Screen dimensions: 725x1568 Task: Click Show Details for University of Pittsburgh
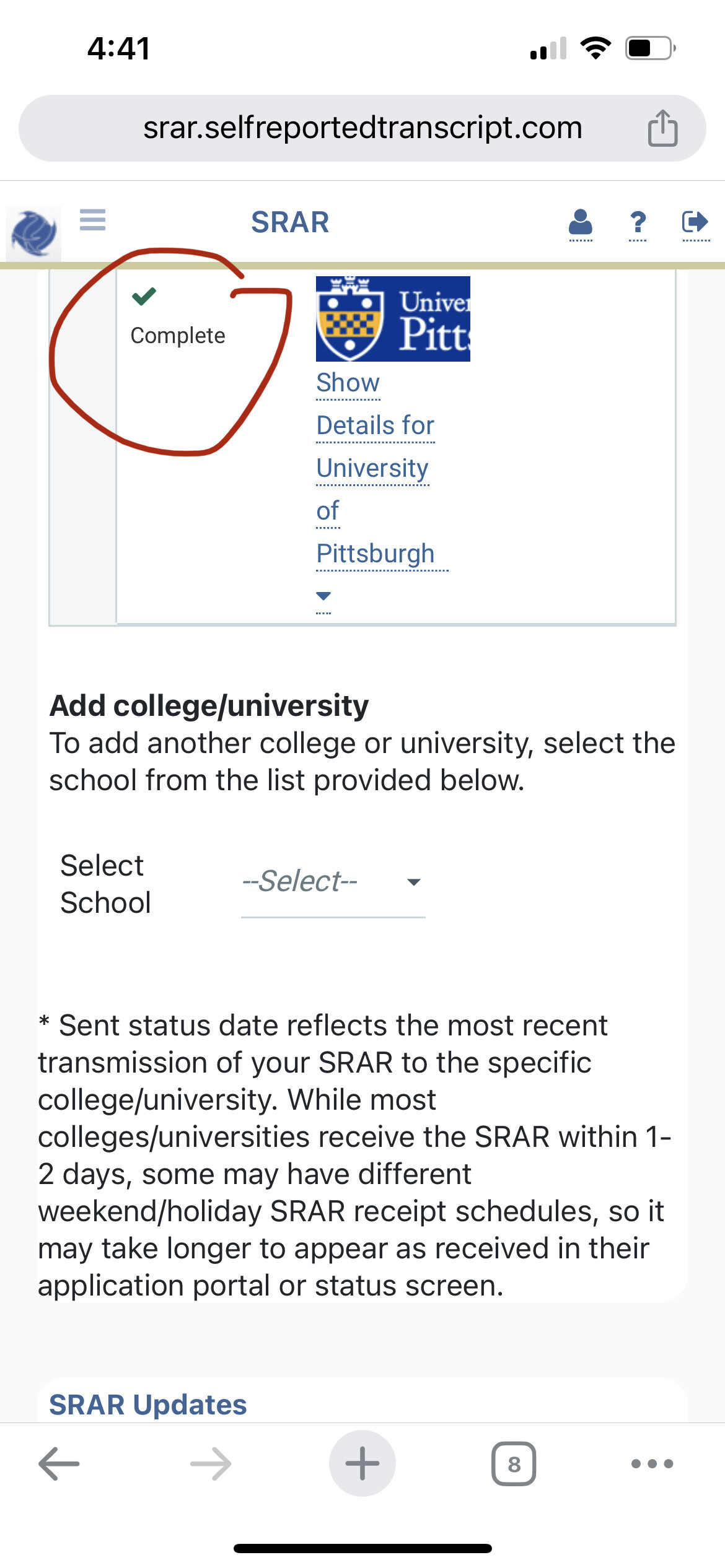[375, 468]
